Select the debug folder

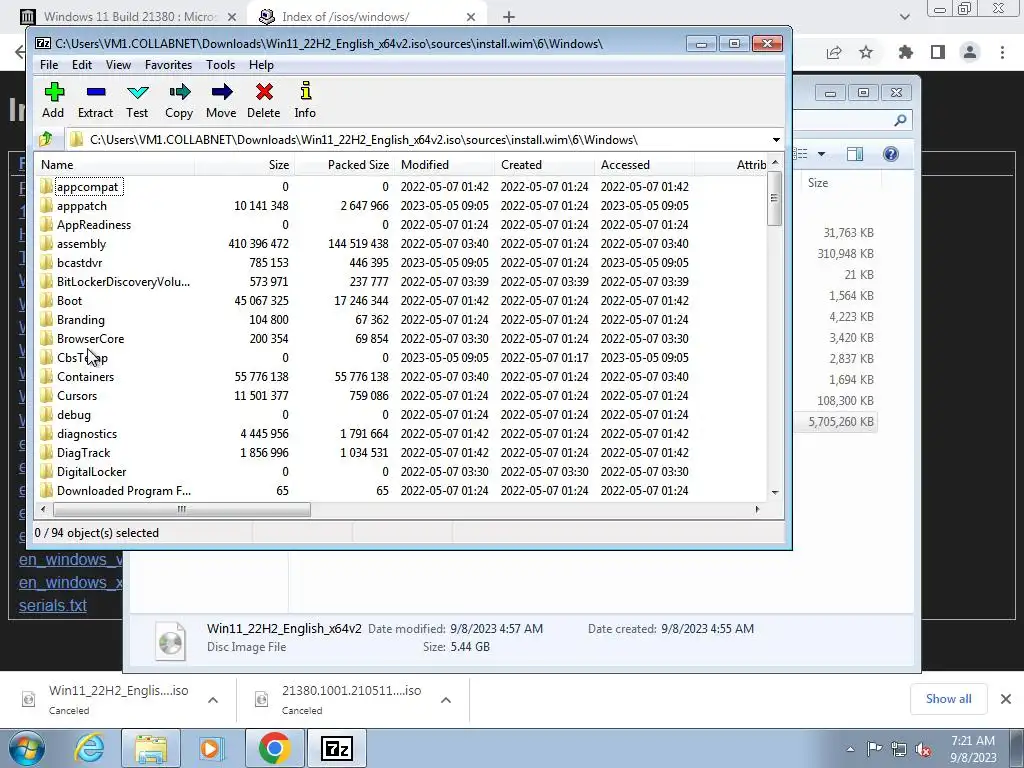click(73, 415)
